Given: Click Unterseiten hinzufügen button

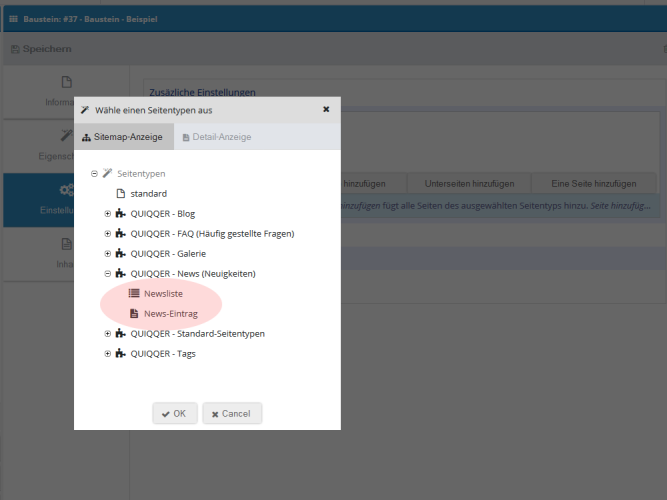Looking at the screenshot, I should 469,184.
